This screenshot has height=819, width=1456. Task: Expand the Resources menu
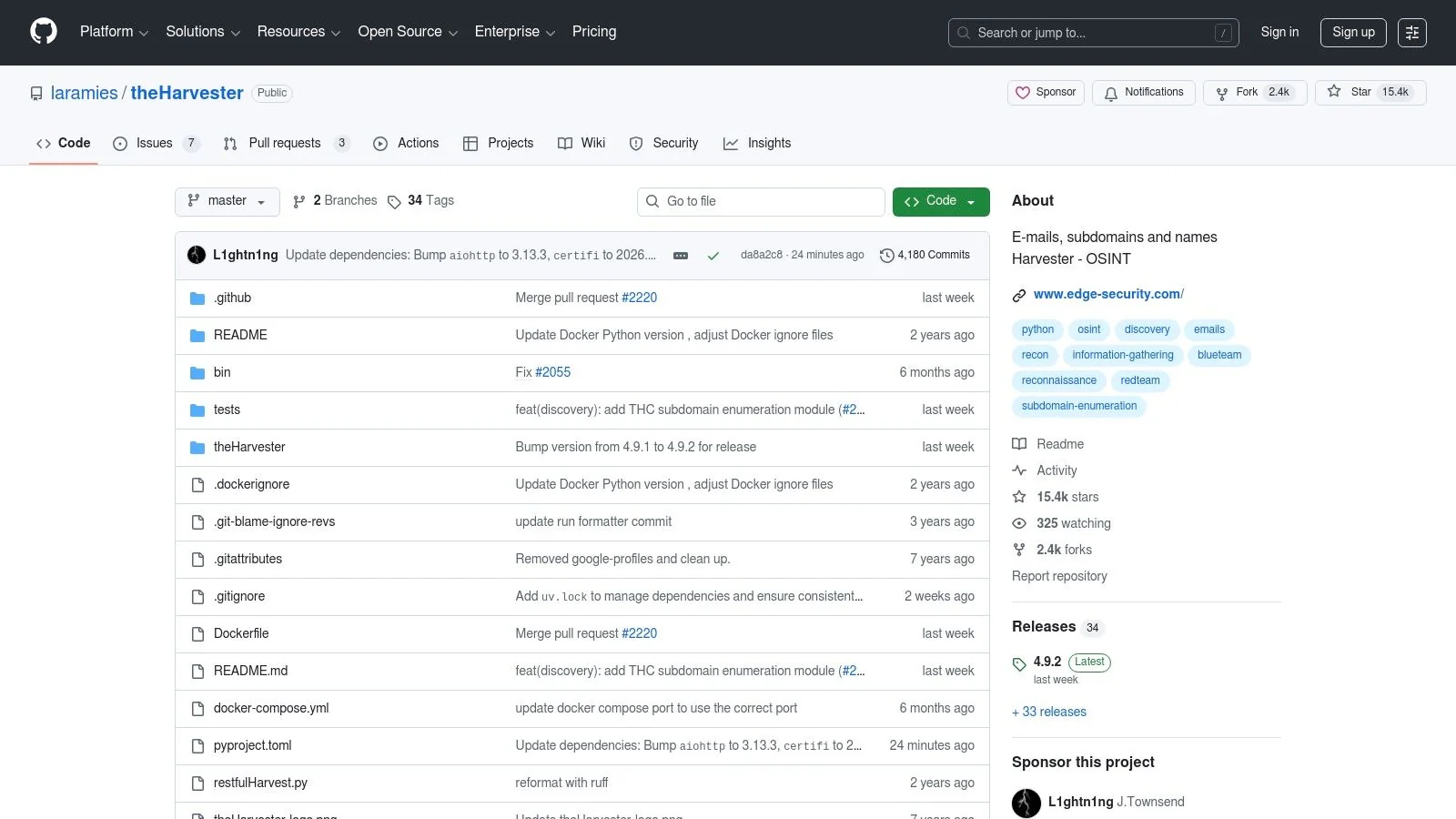coord(298,32)
